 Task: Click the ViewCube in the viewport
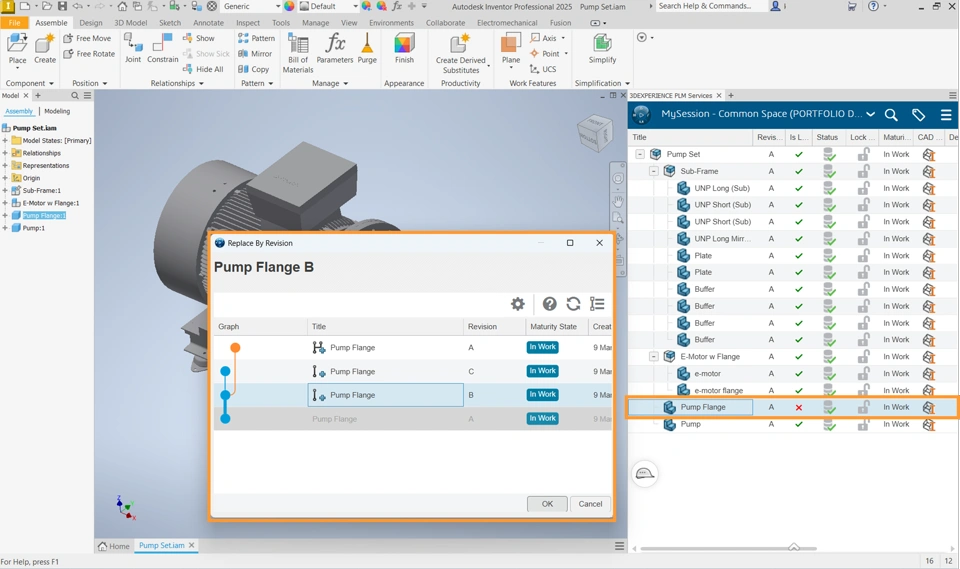pos(594,133)
